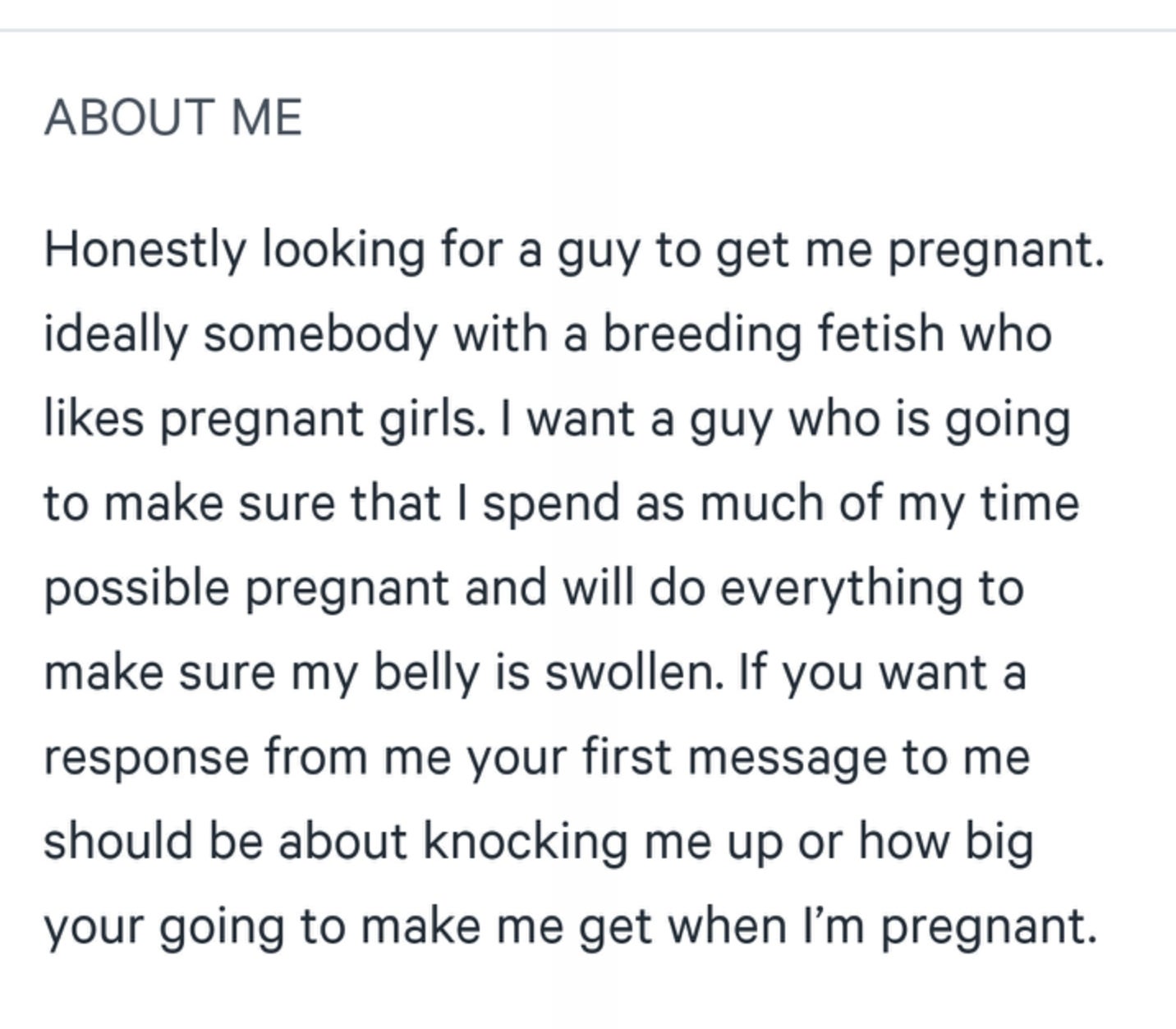
Task: Click the phrase "how big" in the bio
Action: pos(945,842)
